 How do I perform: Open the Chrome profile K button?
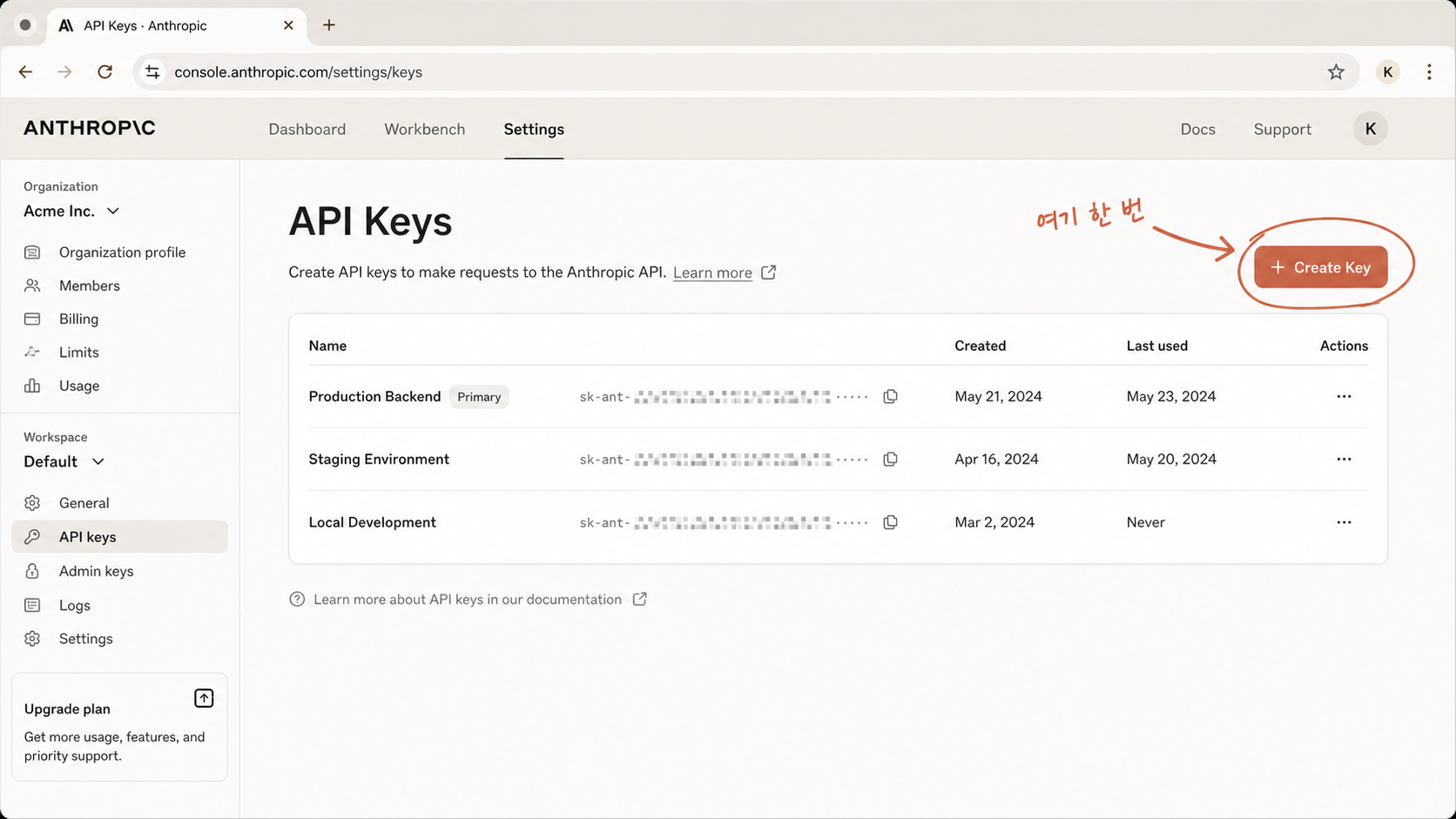1387,72
